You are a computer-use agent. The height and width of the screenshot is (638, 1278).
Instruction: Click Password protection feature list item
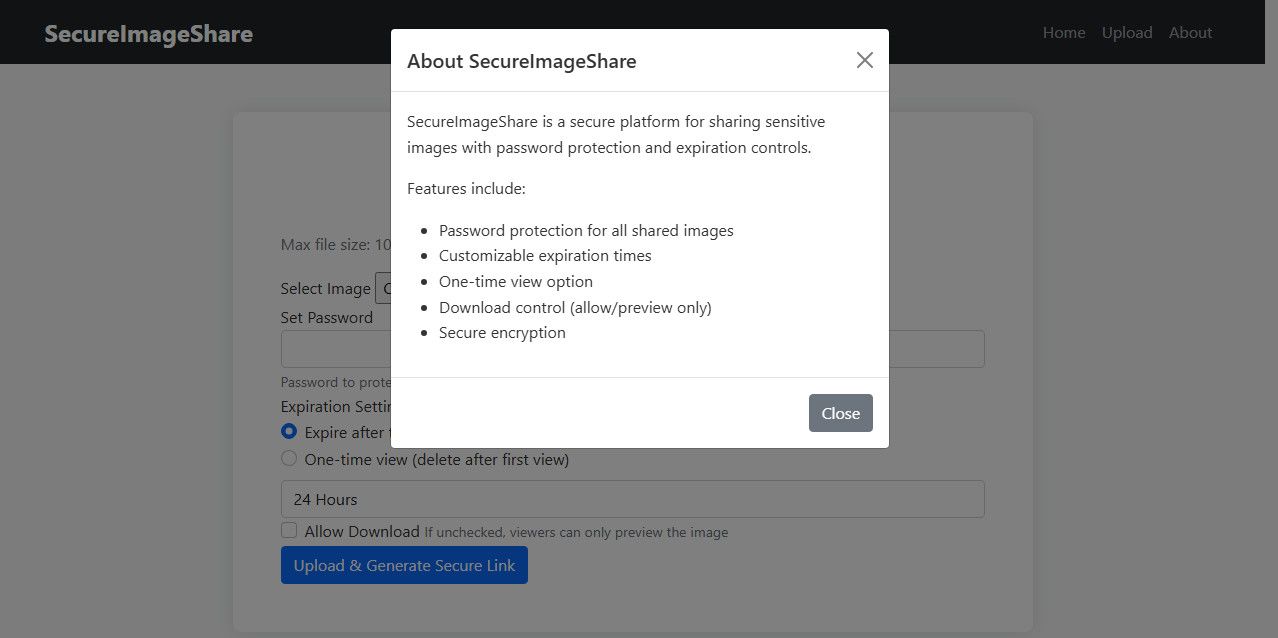(586, 230)
